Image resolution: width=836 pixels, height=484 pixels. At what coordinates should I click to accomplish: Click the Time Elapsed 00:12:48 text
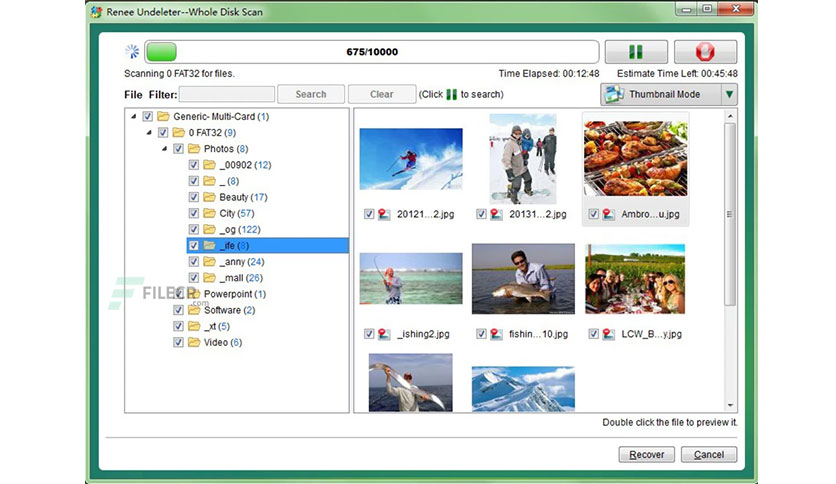tap(549, 74)
